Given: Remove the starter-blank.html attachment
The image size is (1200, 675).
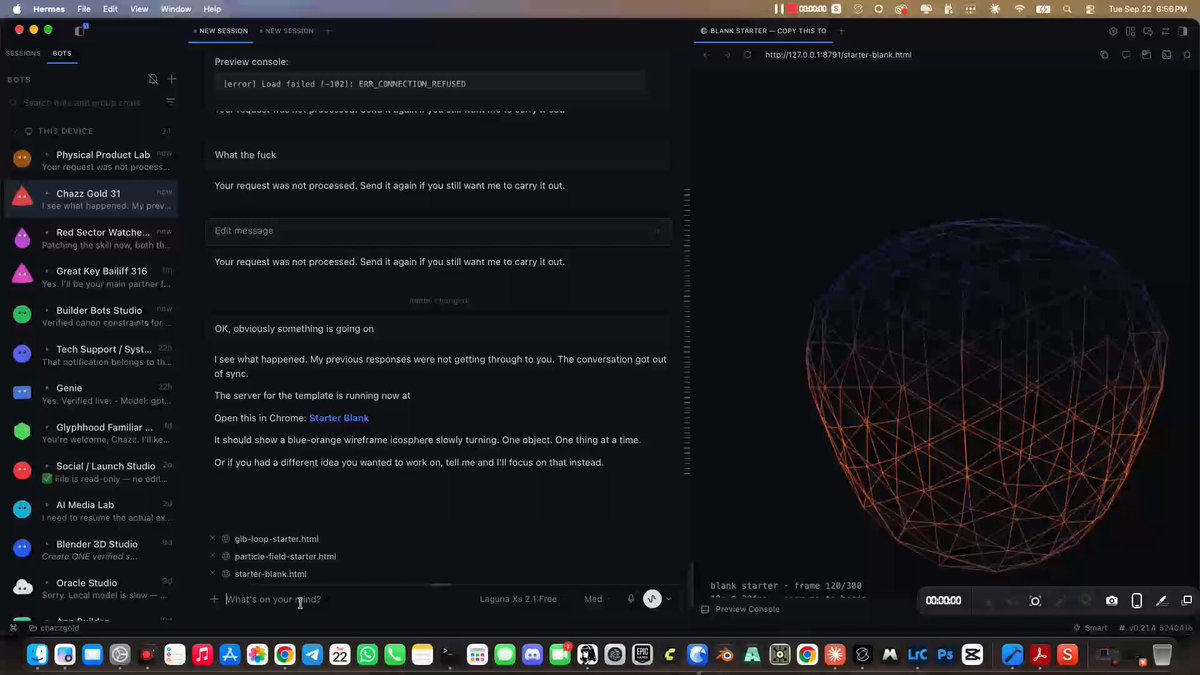Looking at the screenshot, I should [212, 573].
